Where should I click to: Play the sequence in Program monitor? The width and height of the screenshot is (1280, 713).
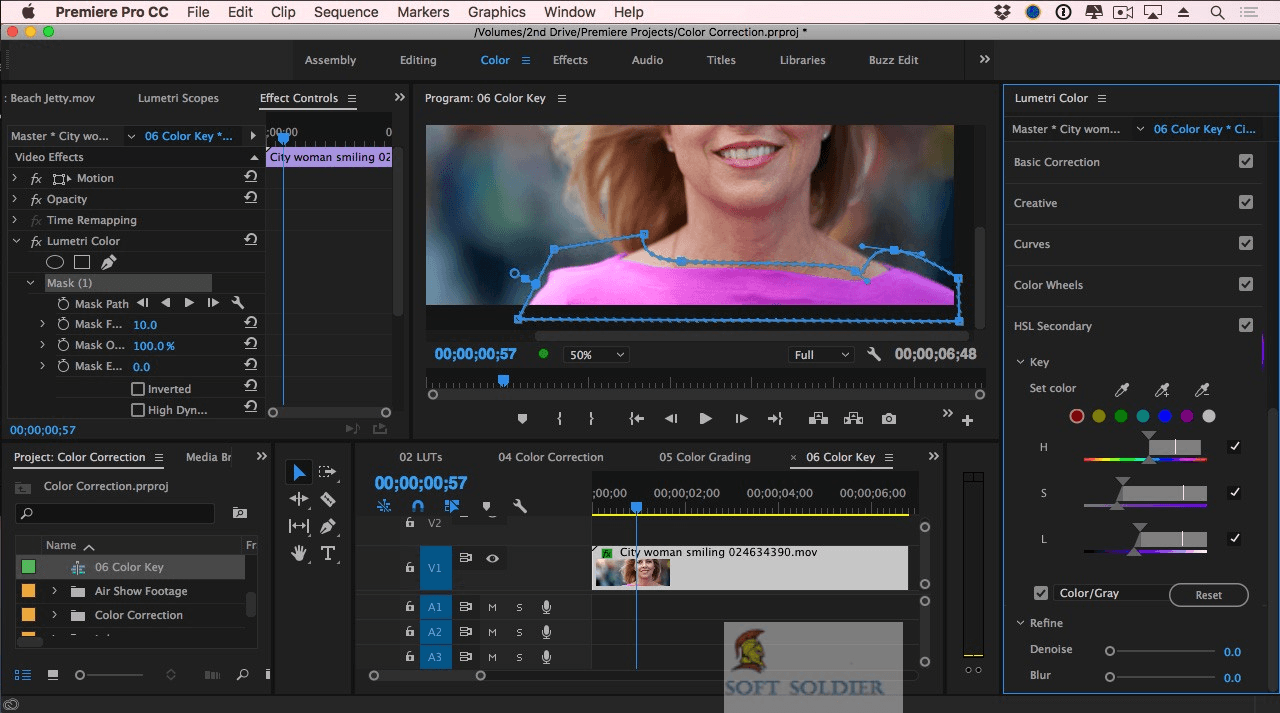click(x=705, y=419)
